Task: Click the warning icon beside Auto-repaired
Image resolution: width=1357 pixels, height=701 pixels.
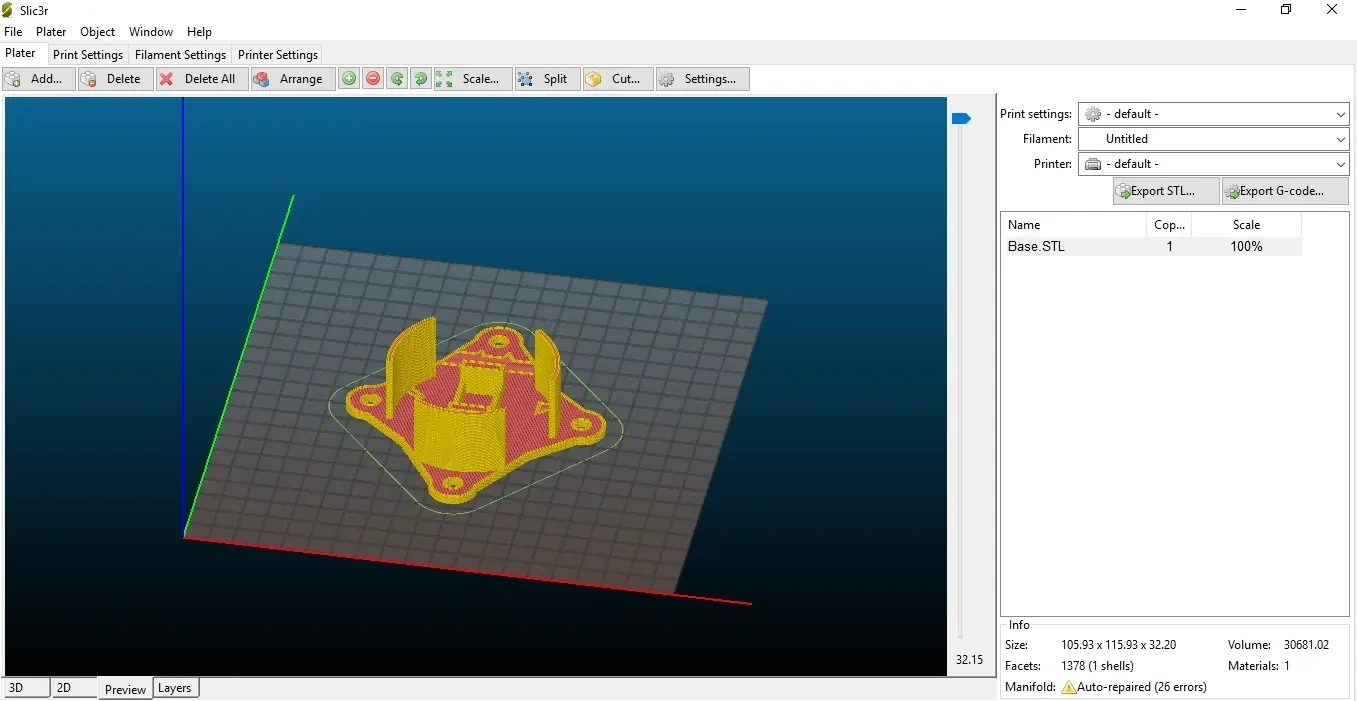Action: (x=1069, y=687)
